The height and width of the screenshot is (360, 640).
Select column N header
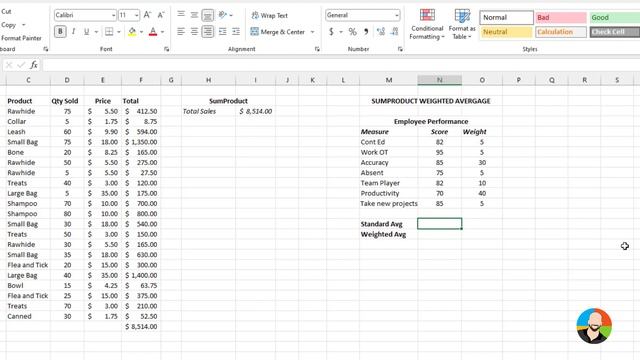click(x=440, y=80)
